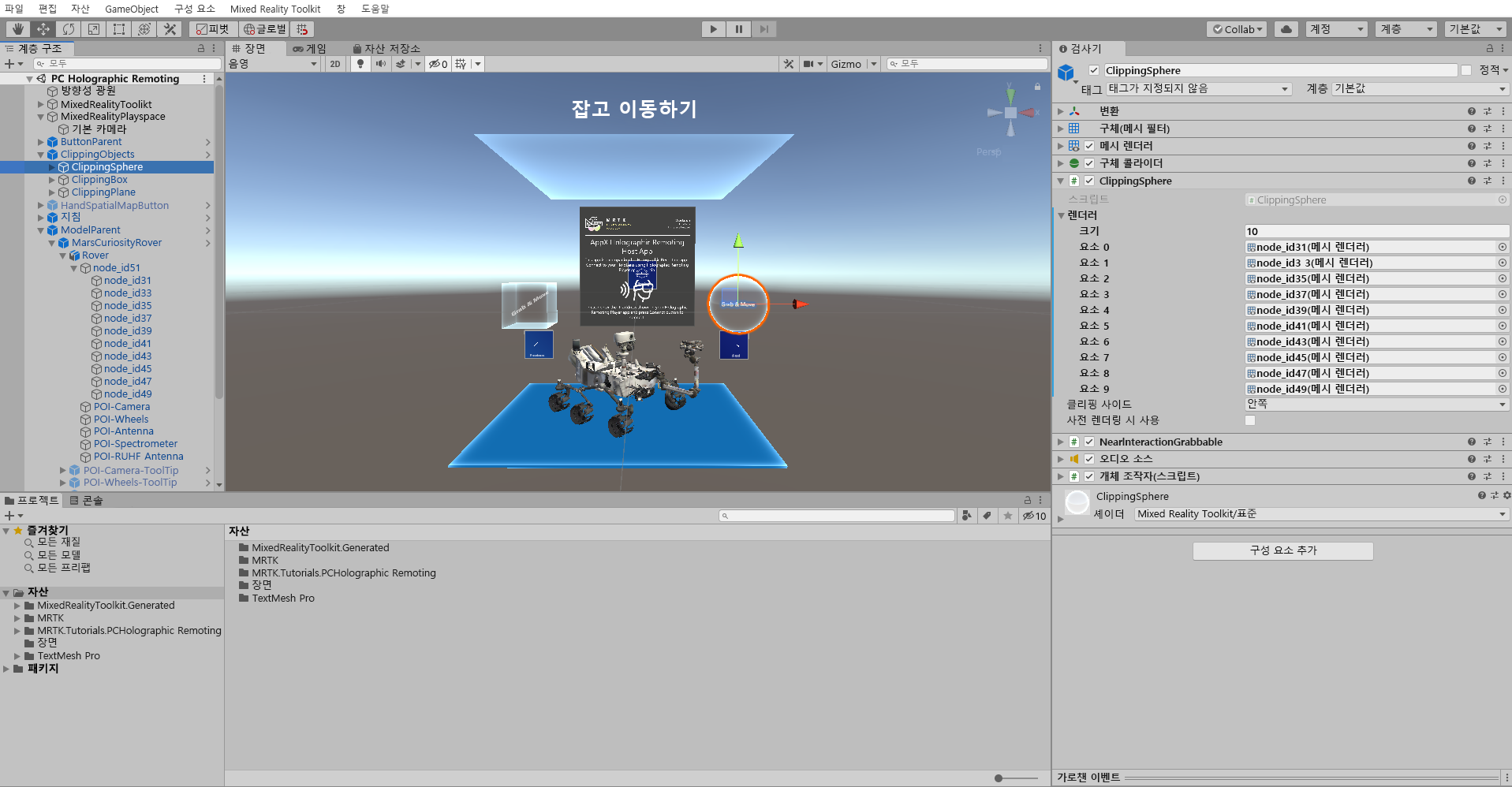Open the Gizmo dropdown
The image size is (1512, 787).
(853, 64)
